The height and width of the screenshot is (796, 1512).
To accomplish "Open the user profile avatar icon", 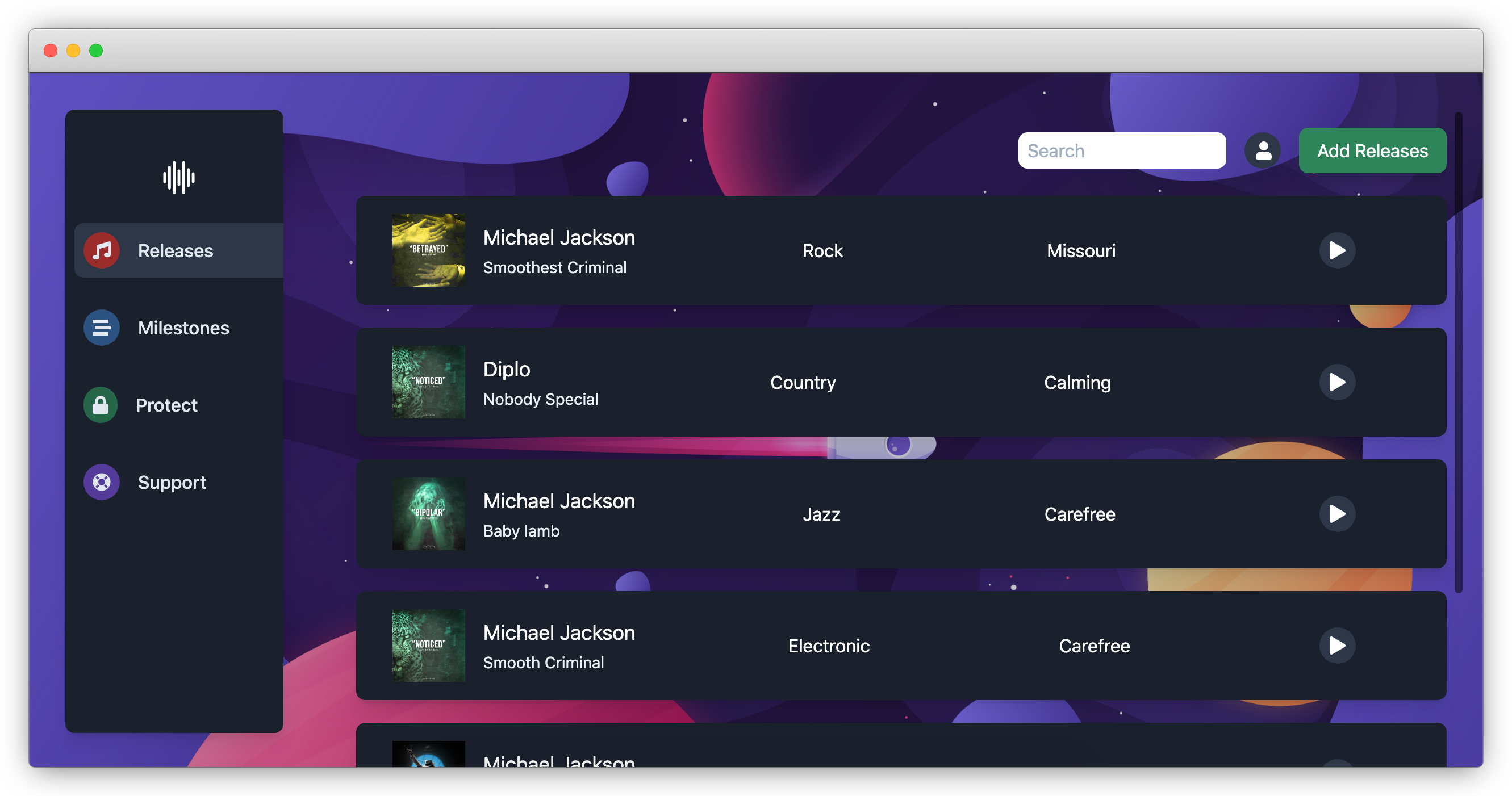I will pyautogui.click(x=1263, y=151).
